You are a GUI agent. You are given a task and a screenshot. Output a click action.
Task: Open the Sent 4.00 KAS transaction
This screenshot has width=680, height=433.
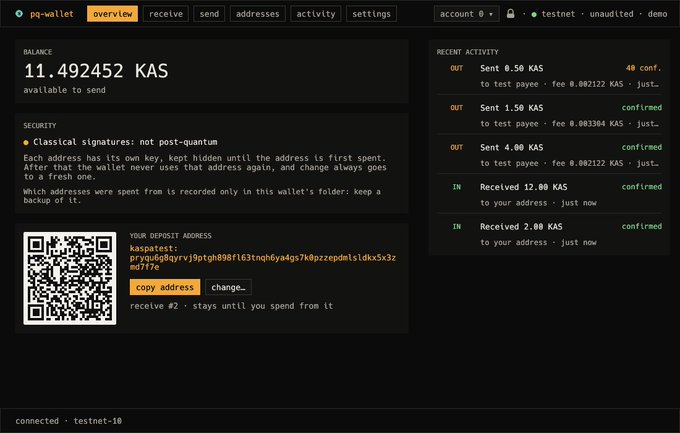pyautogui.click(x=549, y=155)
